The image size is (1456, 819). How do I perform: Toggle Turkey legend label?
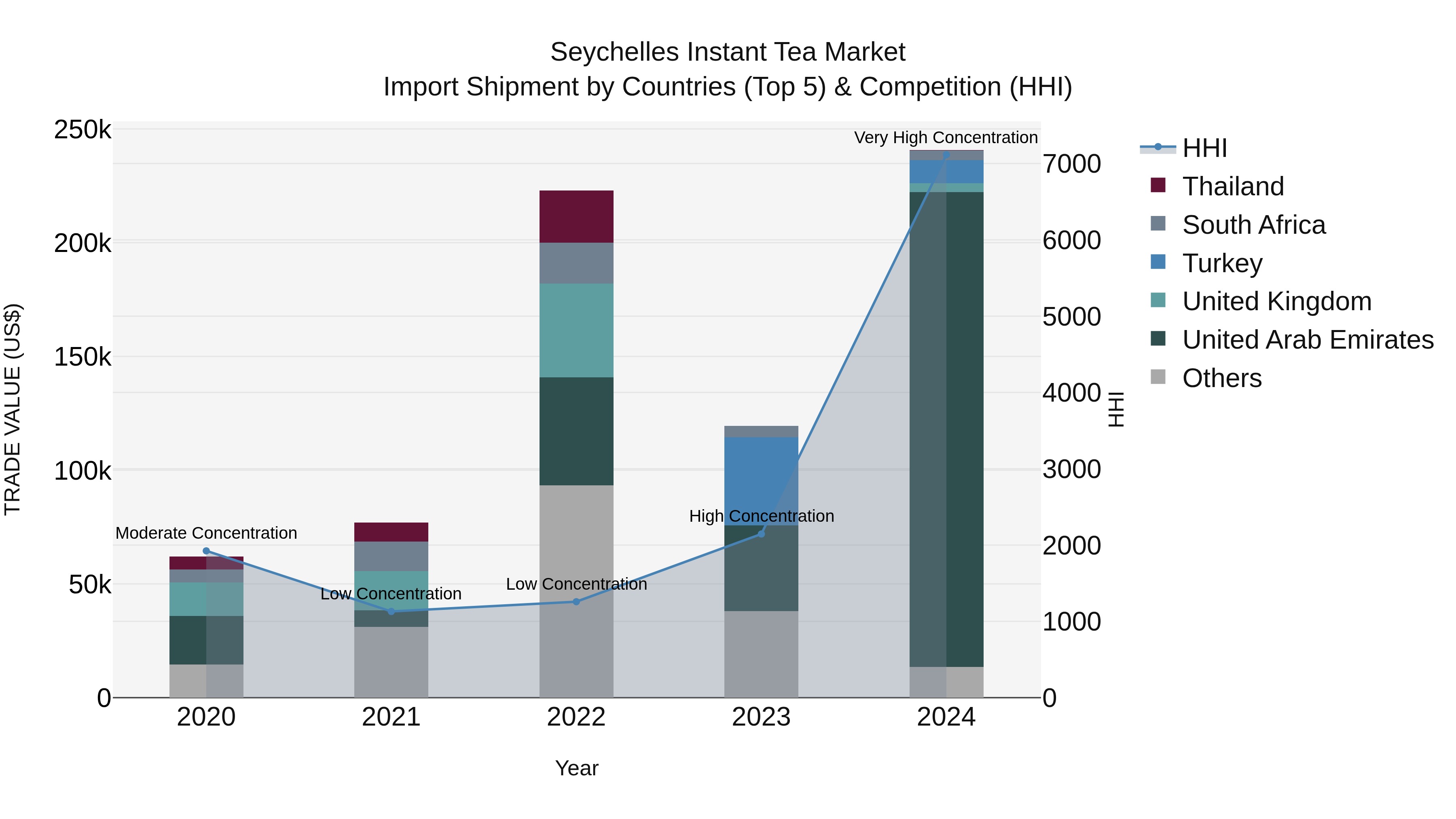click(1222, 263)
